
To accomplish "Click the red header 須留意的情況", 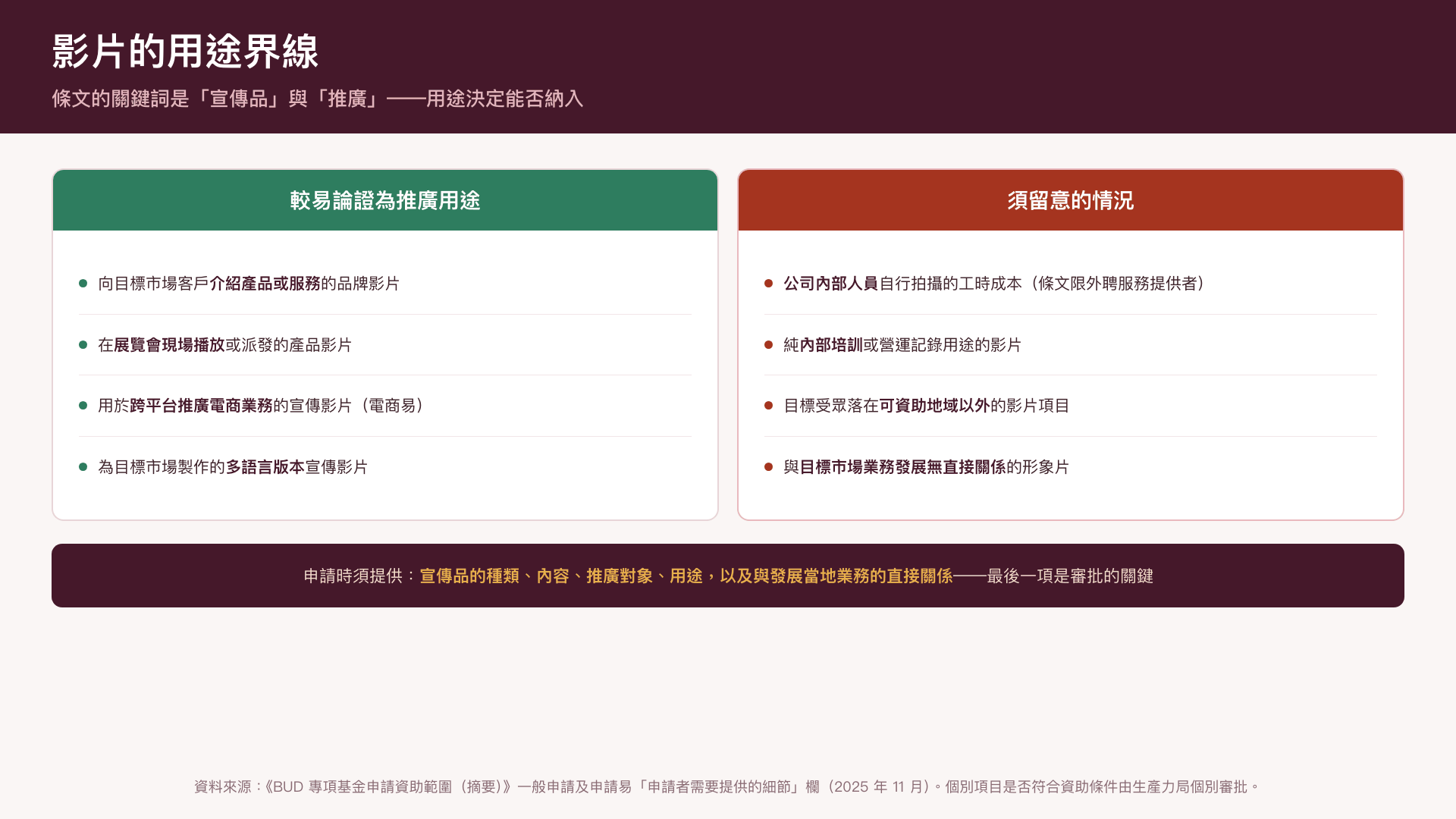I will click(1071, 200).
